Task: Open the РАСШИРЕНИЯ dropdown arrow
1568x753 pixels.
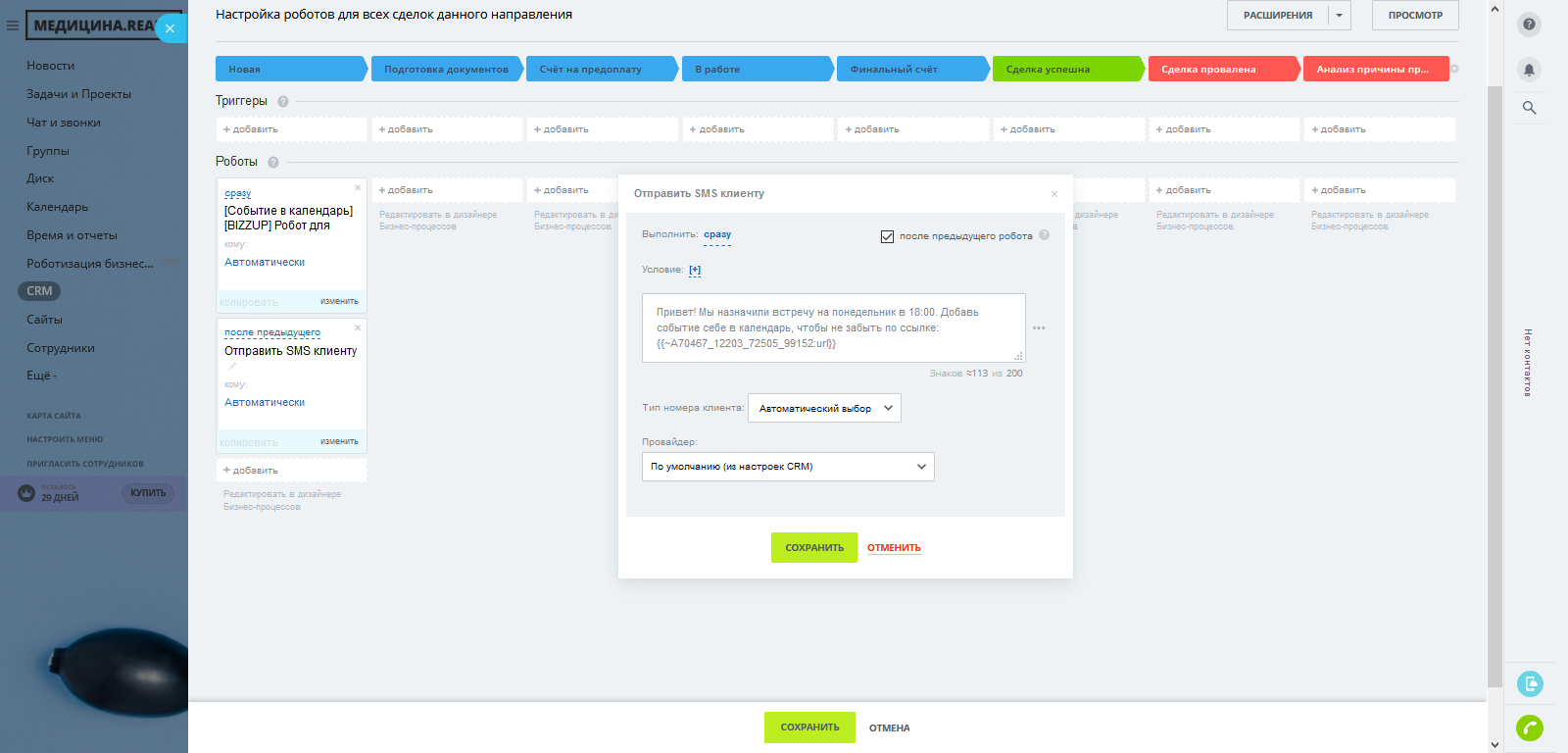Action: (x=1340, y=16)
